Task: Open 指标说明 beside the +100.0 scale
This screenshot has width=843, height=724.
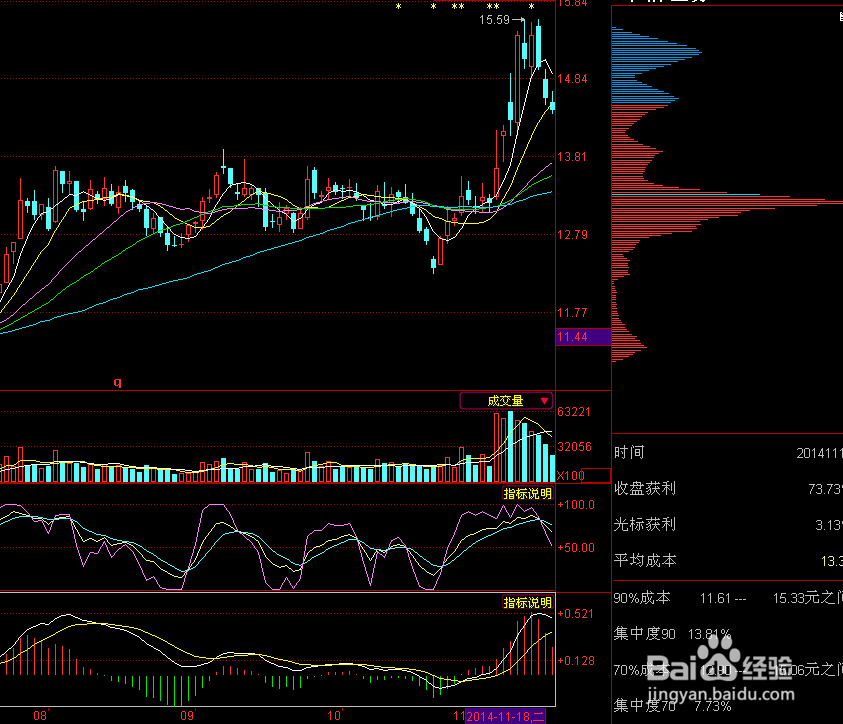Action: 527,493
